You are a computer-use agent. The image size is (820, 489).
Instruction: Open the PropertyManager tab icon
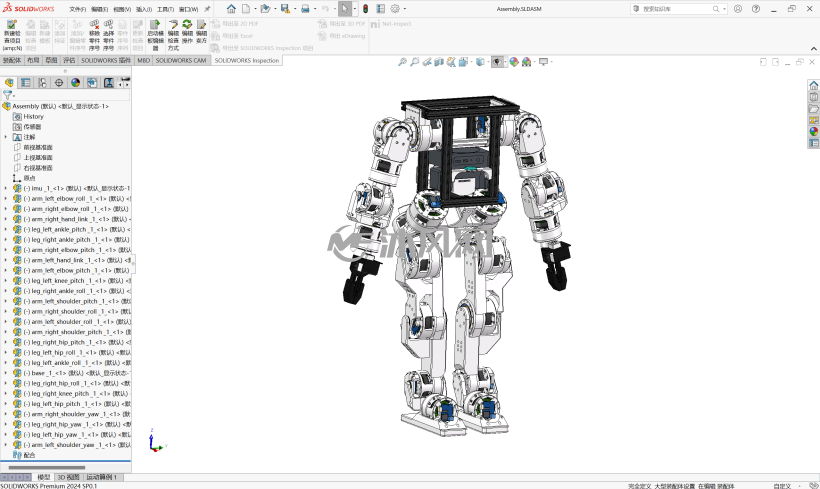[x=26, y=83]
